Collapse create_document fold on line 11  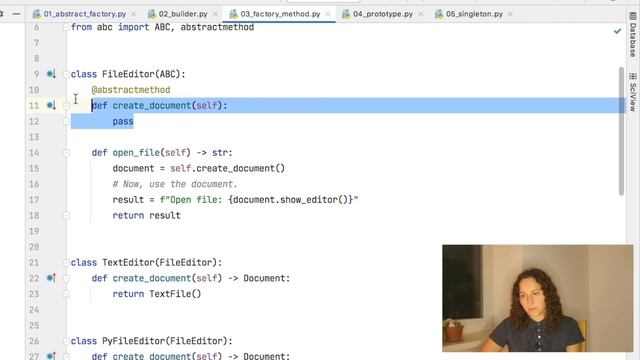coord(66,106)
